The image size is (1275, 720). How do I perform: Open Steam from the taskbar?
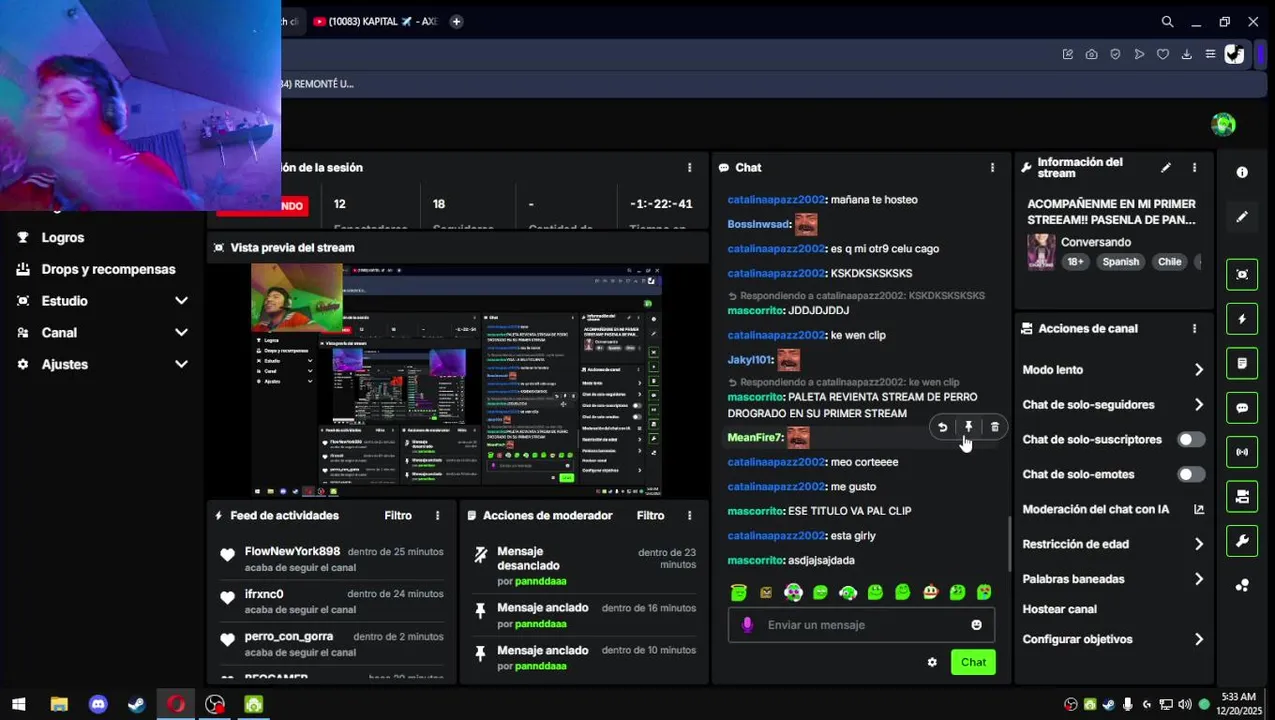click(x=137, y=704)
